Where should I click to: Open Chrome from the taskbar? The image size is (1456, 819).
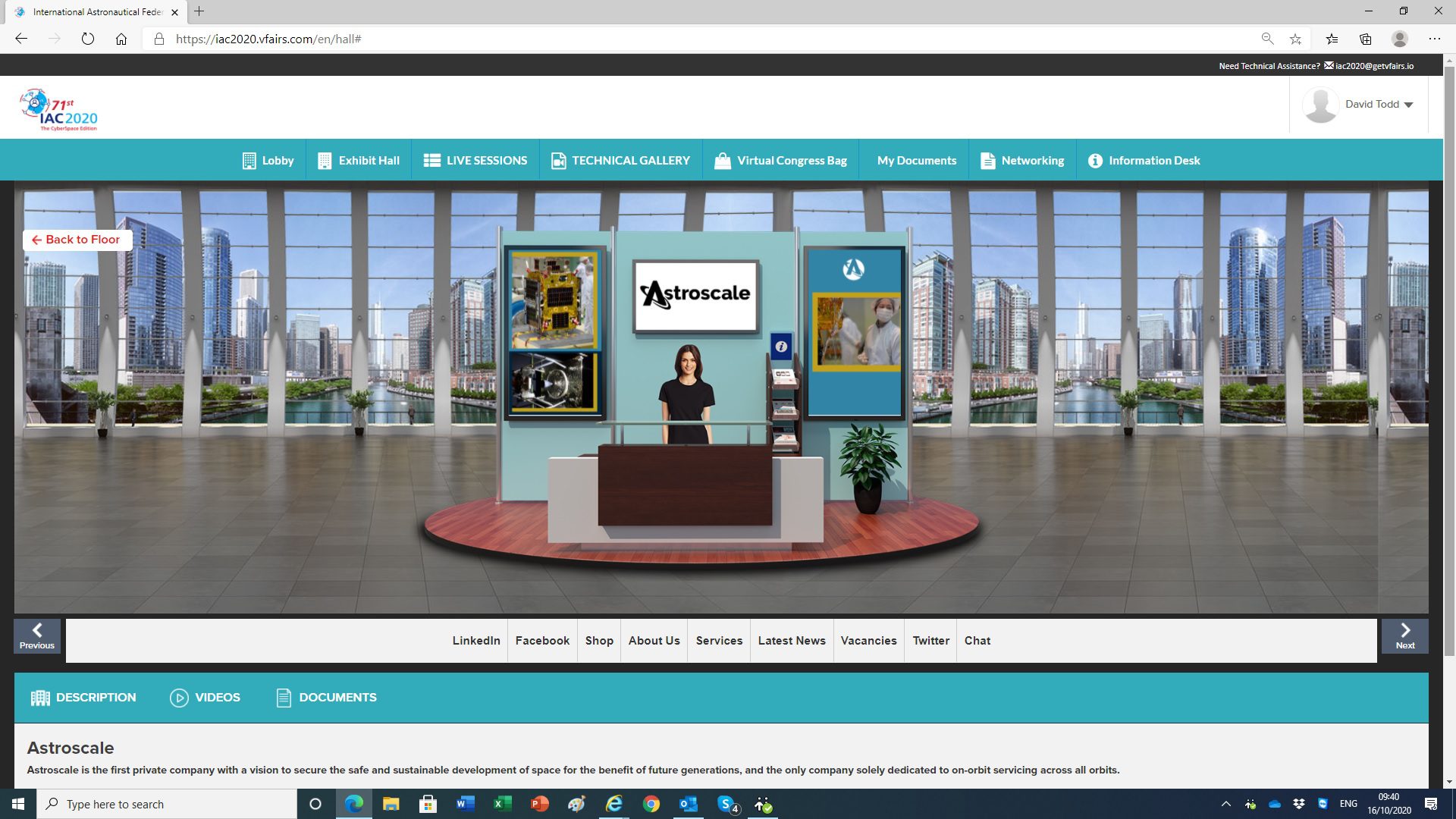[651, 804]
